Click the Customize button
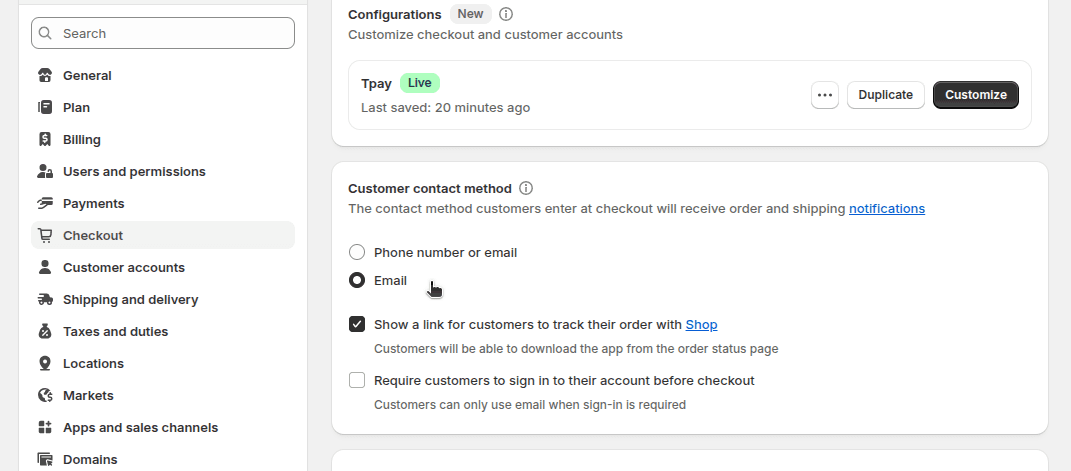Image resolution: width=1071 pixels, height=471 pixels. point(975,95)
